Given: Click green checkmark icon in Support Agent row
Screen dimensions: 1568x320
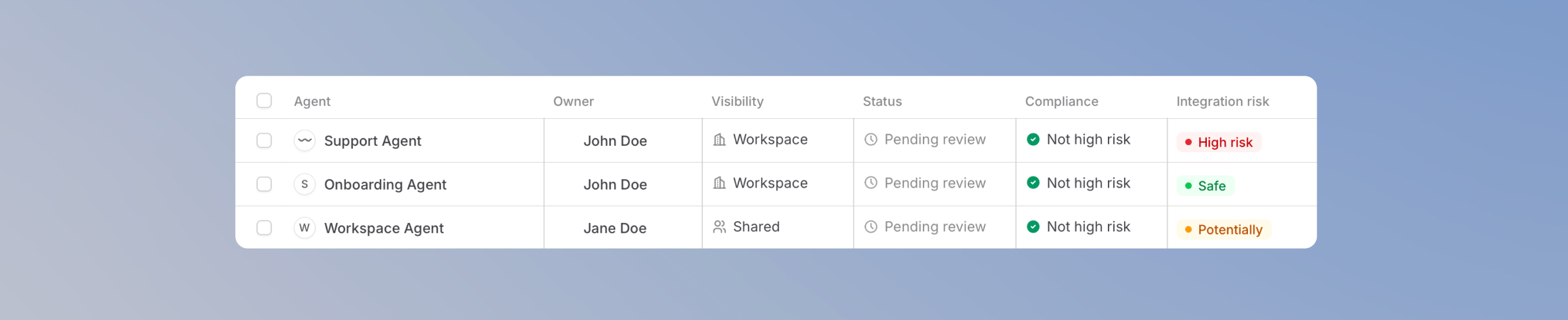Looking at the screenshot, I should coord(1033,139).
